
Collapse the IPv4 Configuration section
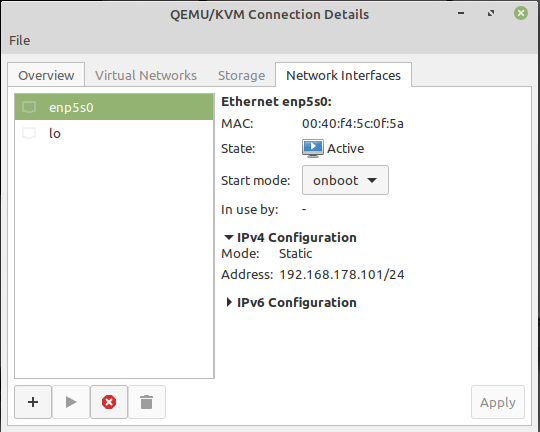228,237
